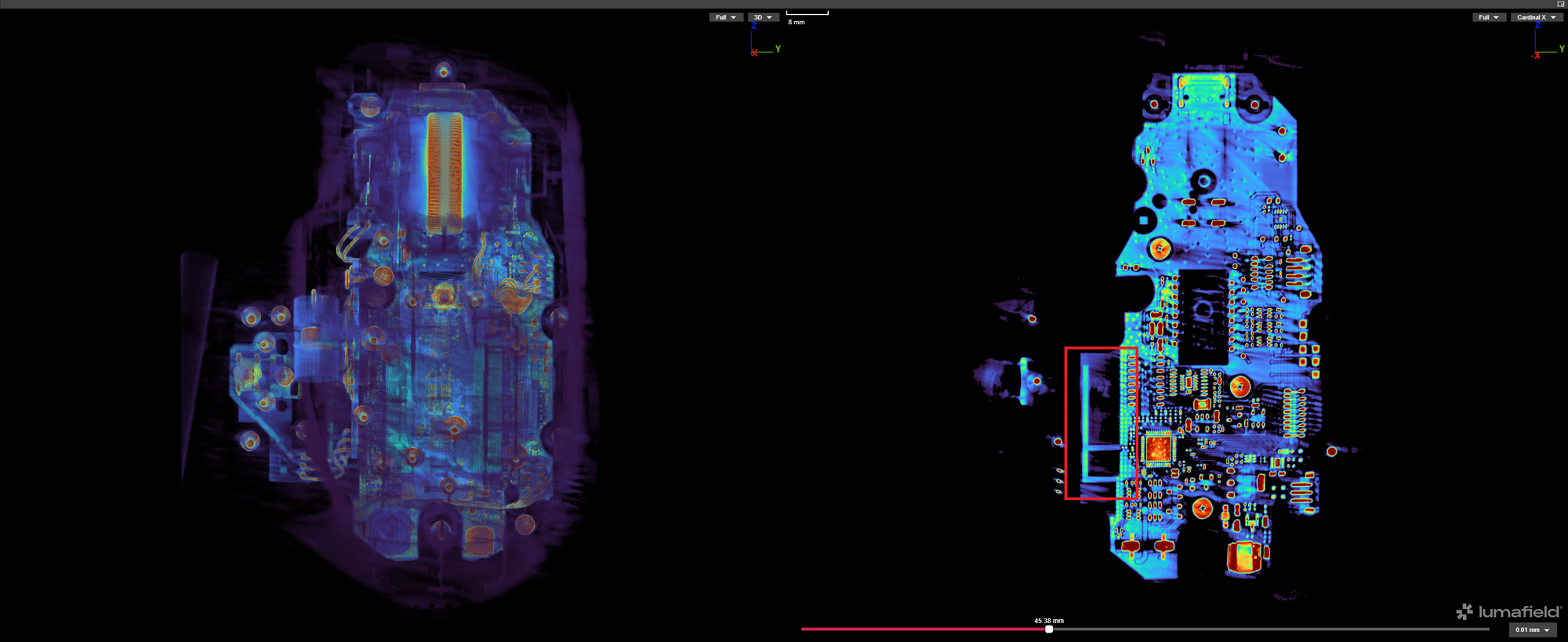Viewport: 1568px width, 642px height.
Task: Select the red rectangle annotation in slice view
Action: coord(1065,423)
